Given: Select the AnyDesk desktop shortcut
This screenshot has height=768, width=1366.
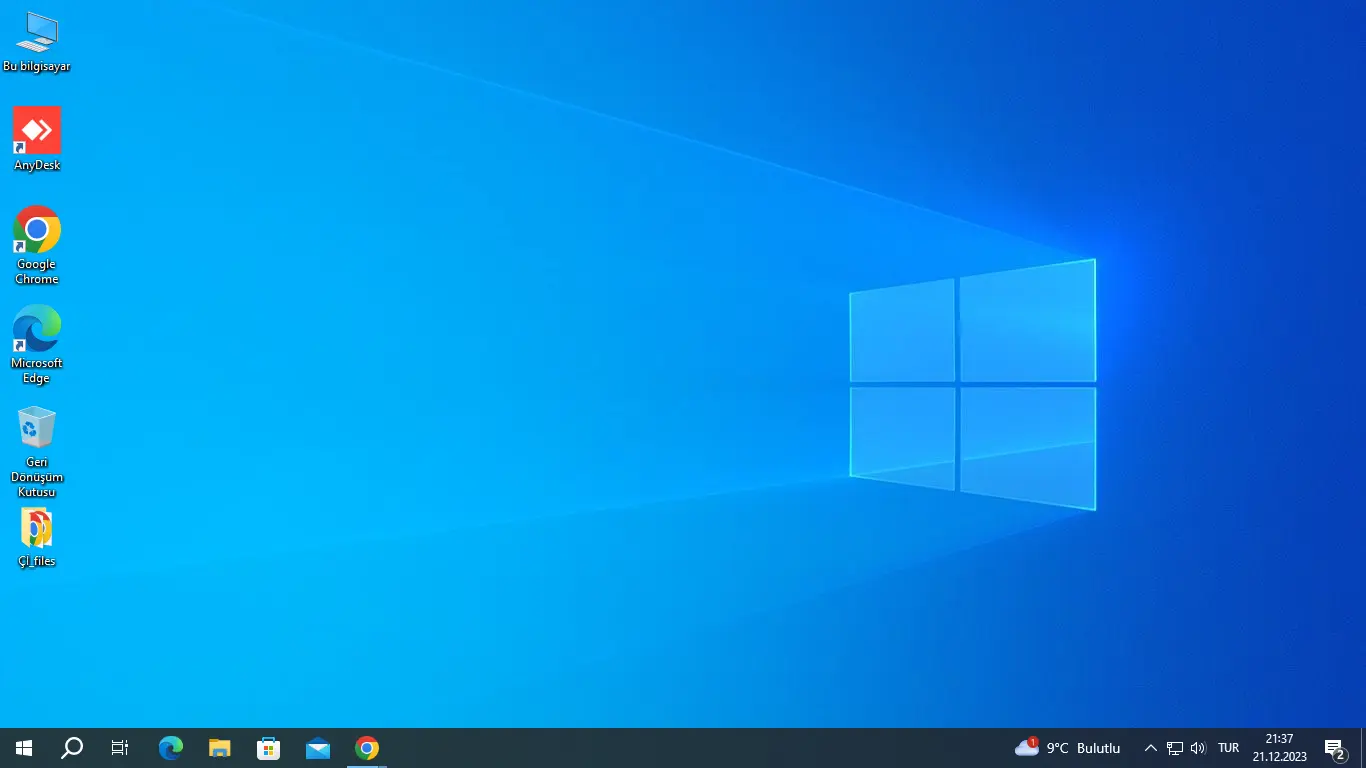Looking at the screenshot, I should coord(37,139).
